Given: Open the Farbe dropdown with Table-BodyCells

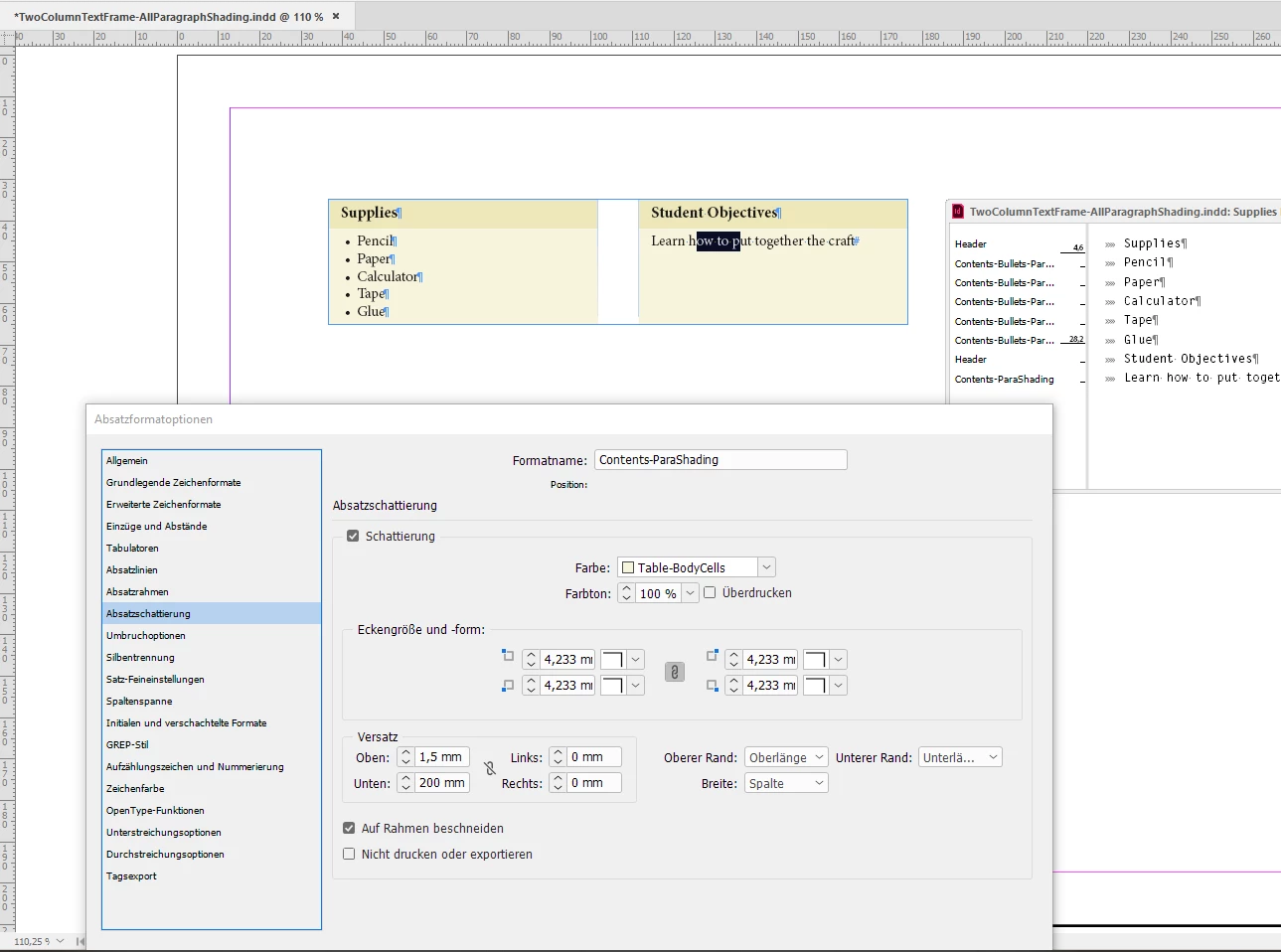Looking at the screenshot, I should click(x=766, y=567).
